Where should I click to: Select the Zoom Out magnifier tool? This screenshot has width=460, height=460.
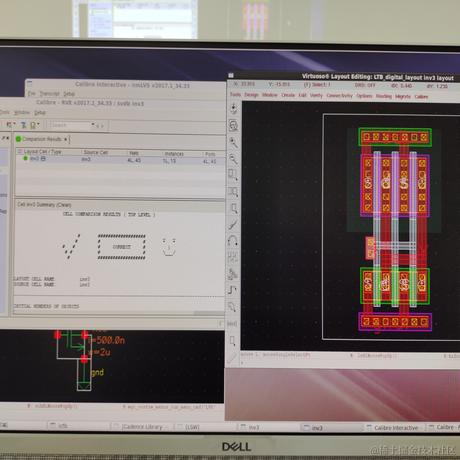[x=233, y=159]
